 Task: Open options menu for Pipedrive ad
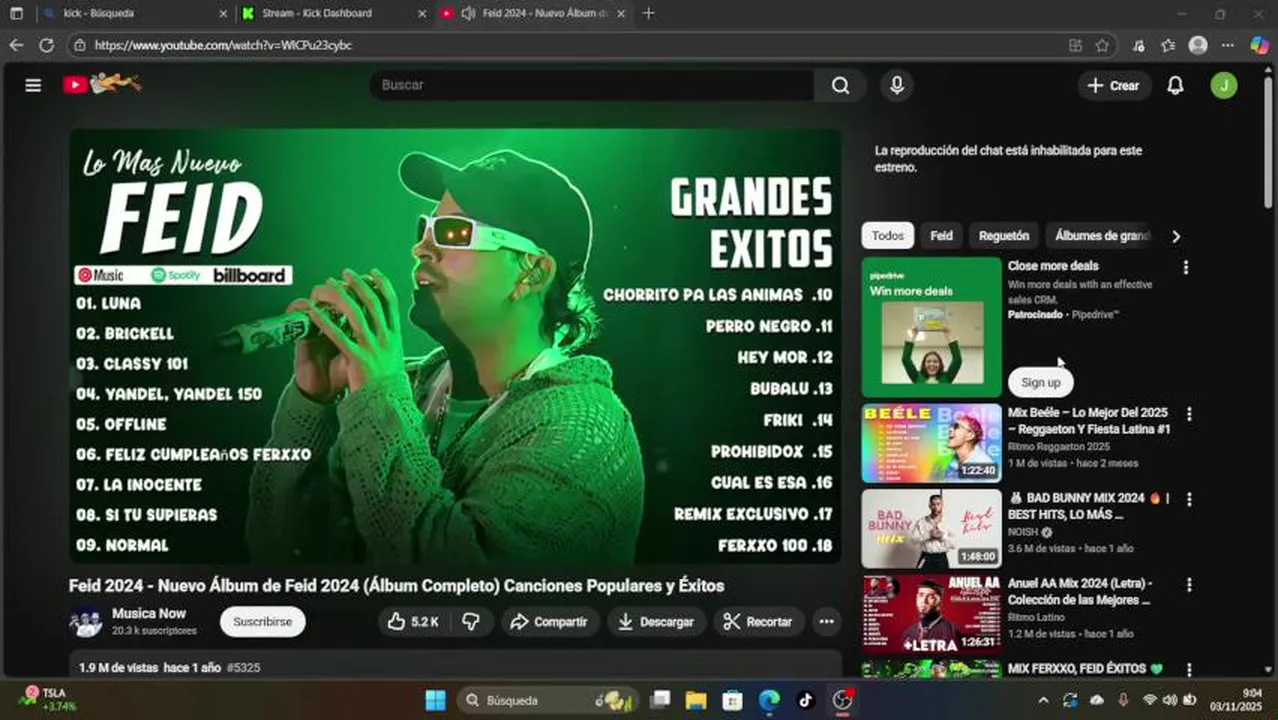[x=1186, y=267]
